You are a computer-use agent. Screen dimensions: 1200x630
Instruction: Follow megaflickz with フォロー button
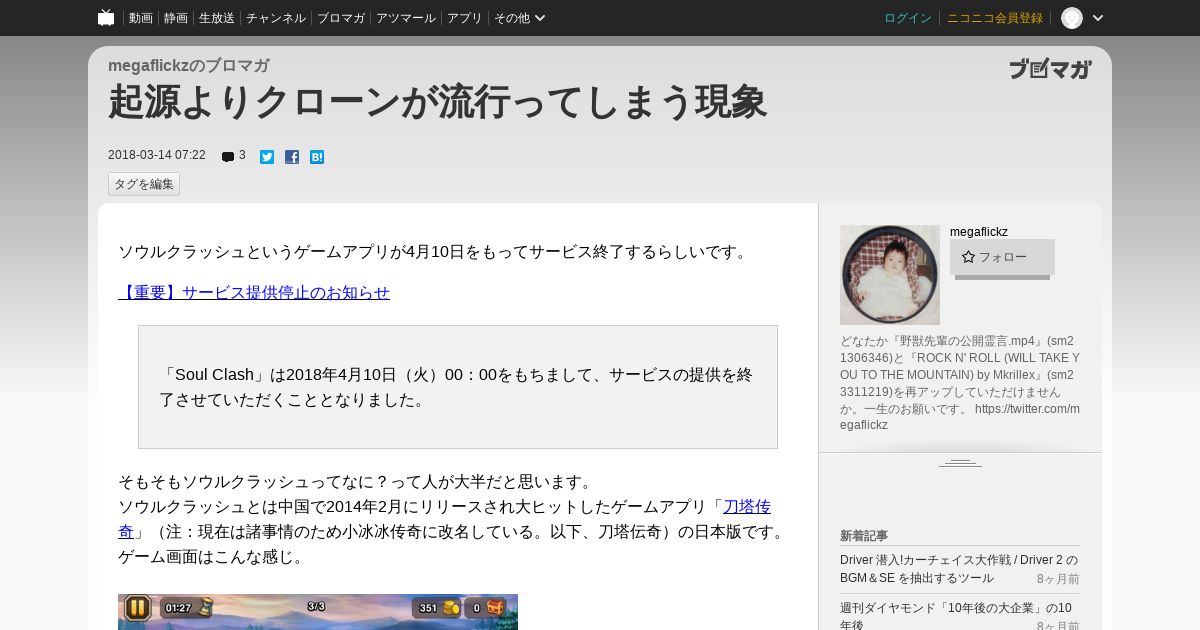(x=1002, y=257)
